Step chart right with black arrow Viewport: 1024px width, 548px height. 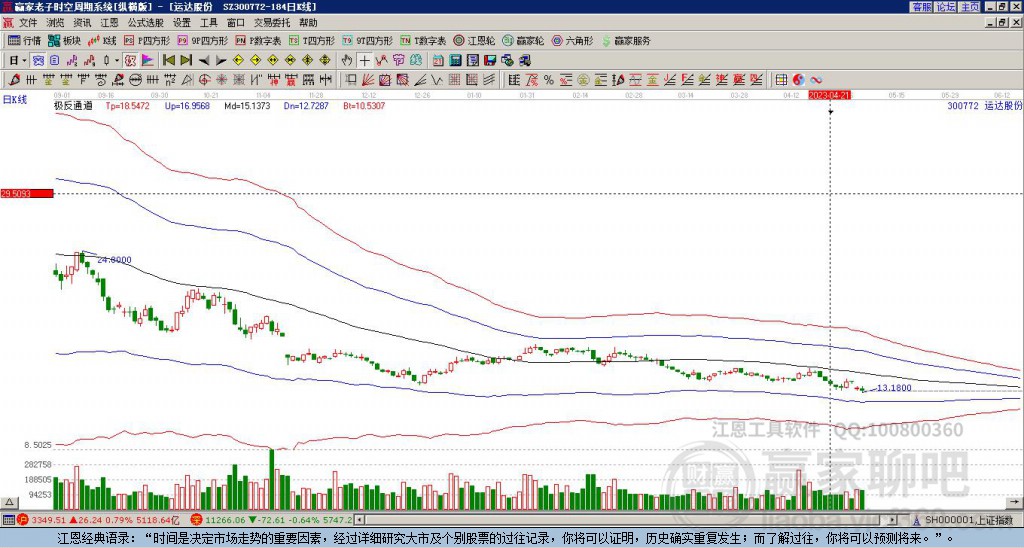(221, 61)
